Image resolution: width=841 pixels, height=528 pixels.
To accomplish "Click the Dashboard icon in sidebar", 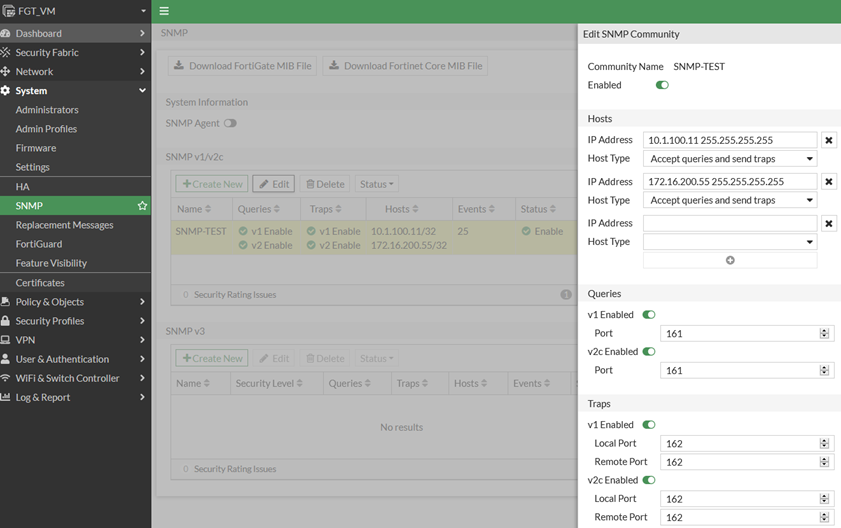I will 6,33.
